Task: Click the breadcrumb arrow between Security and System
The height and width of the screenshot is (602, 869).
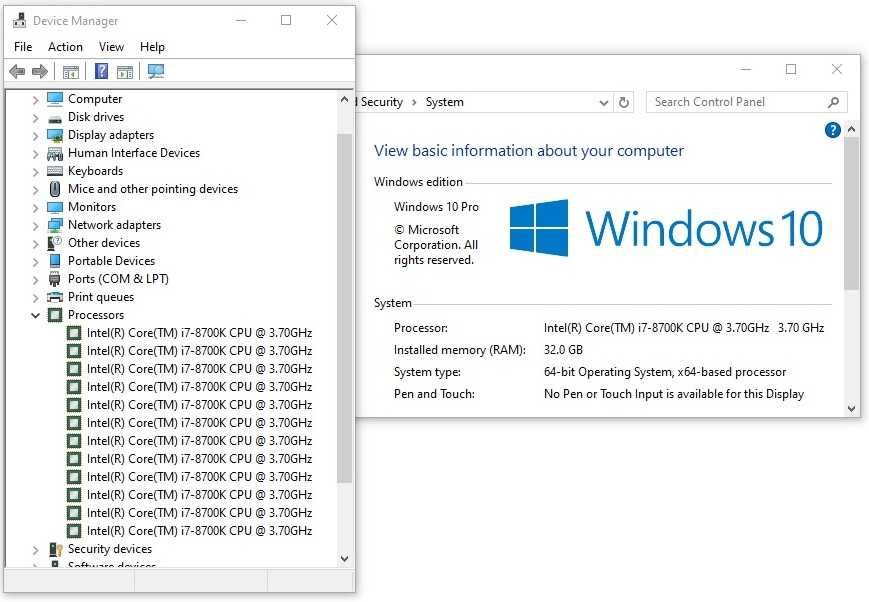Action: pos(414,103)
